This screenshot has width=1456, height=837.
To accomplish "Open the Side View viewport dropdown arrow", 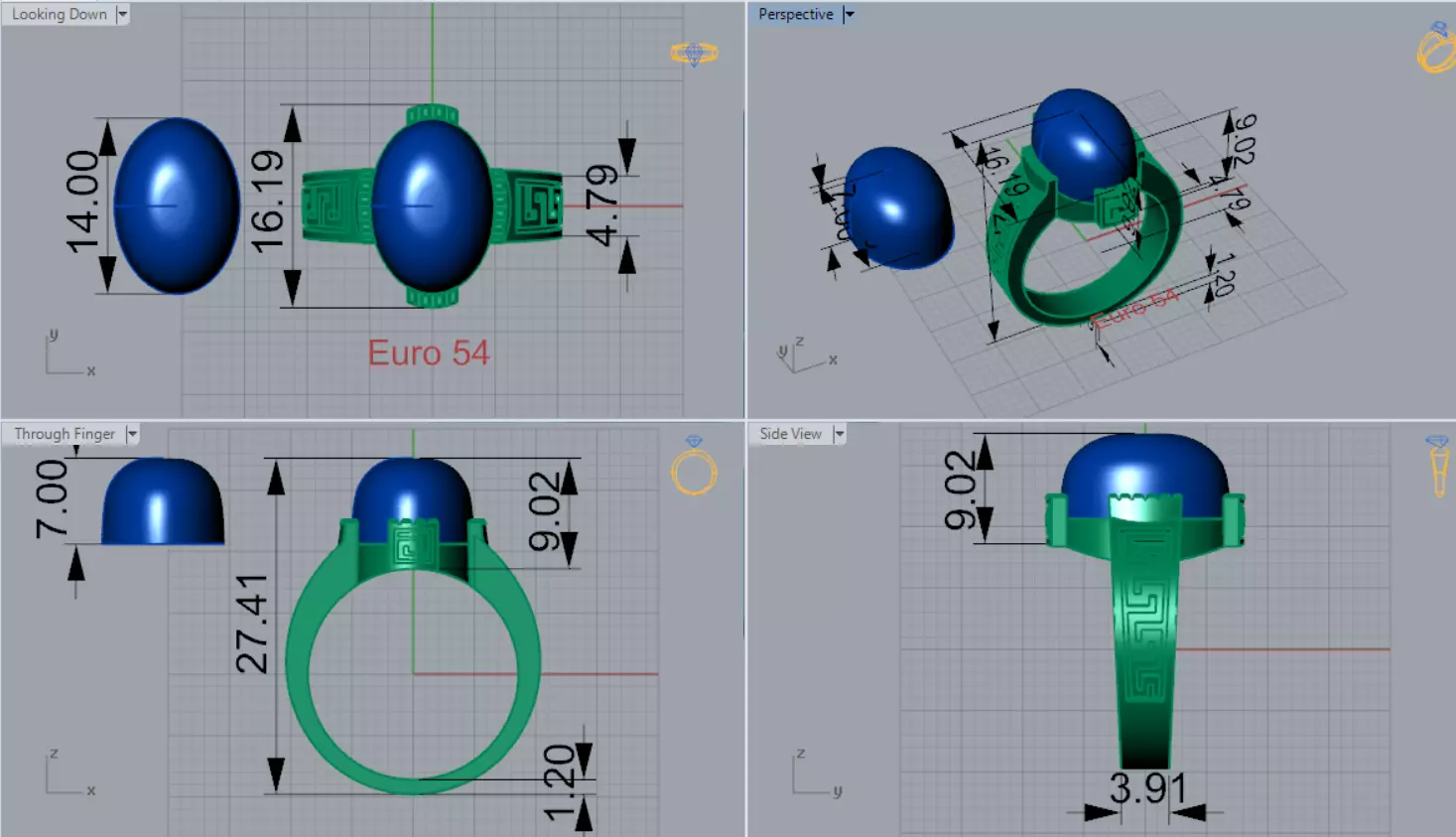I will [840, 434].
